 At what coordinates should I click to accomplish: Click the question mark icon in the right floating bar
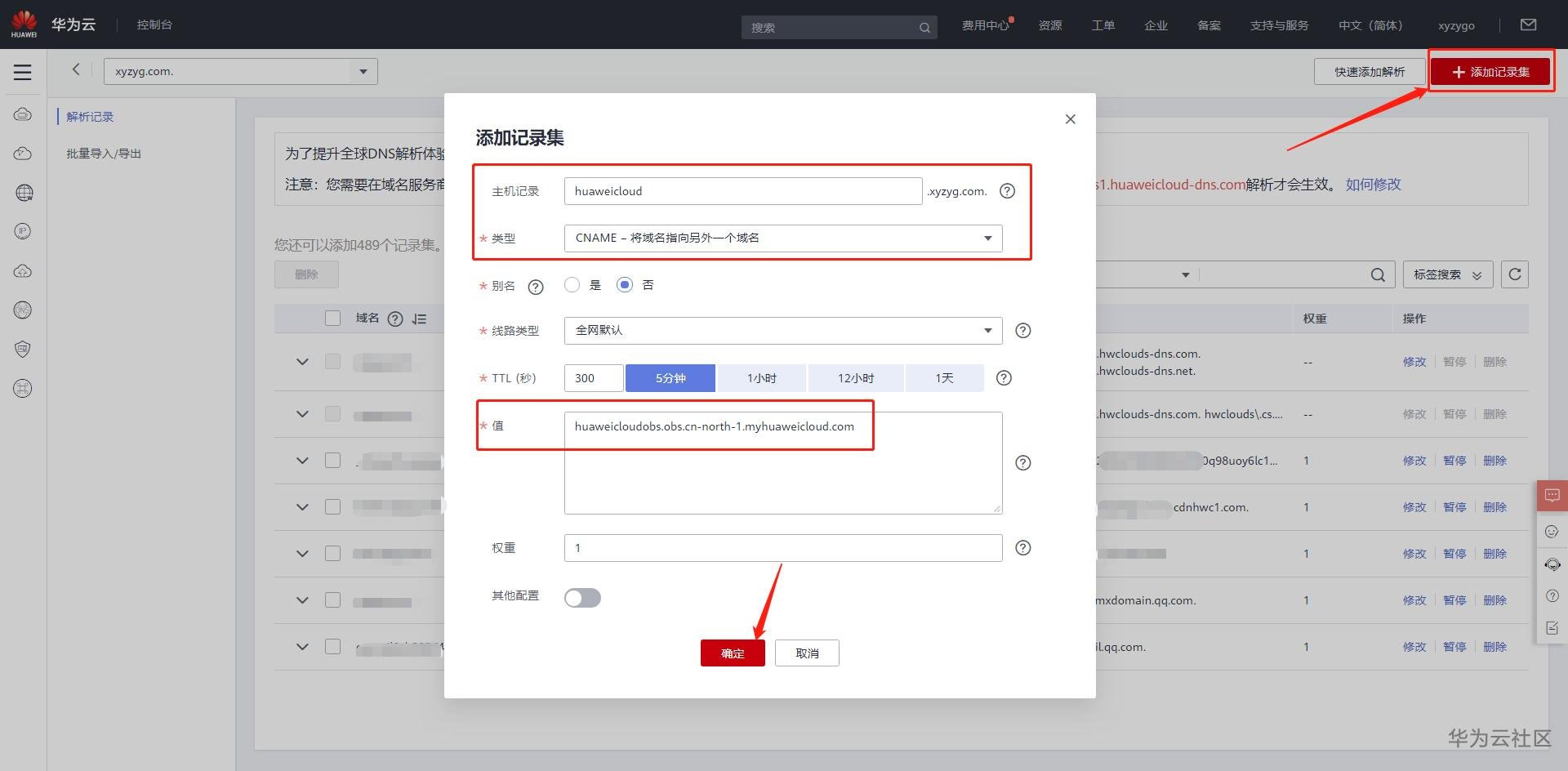[1552, 596]
